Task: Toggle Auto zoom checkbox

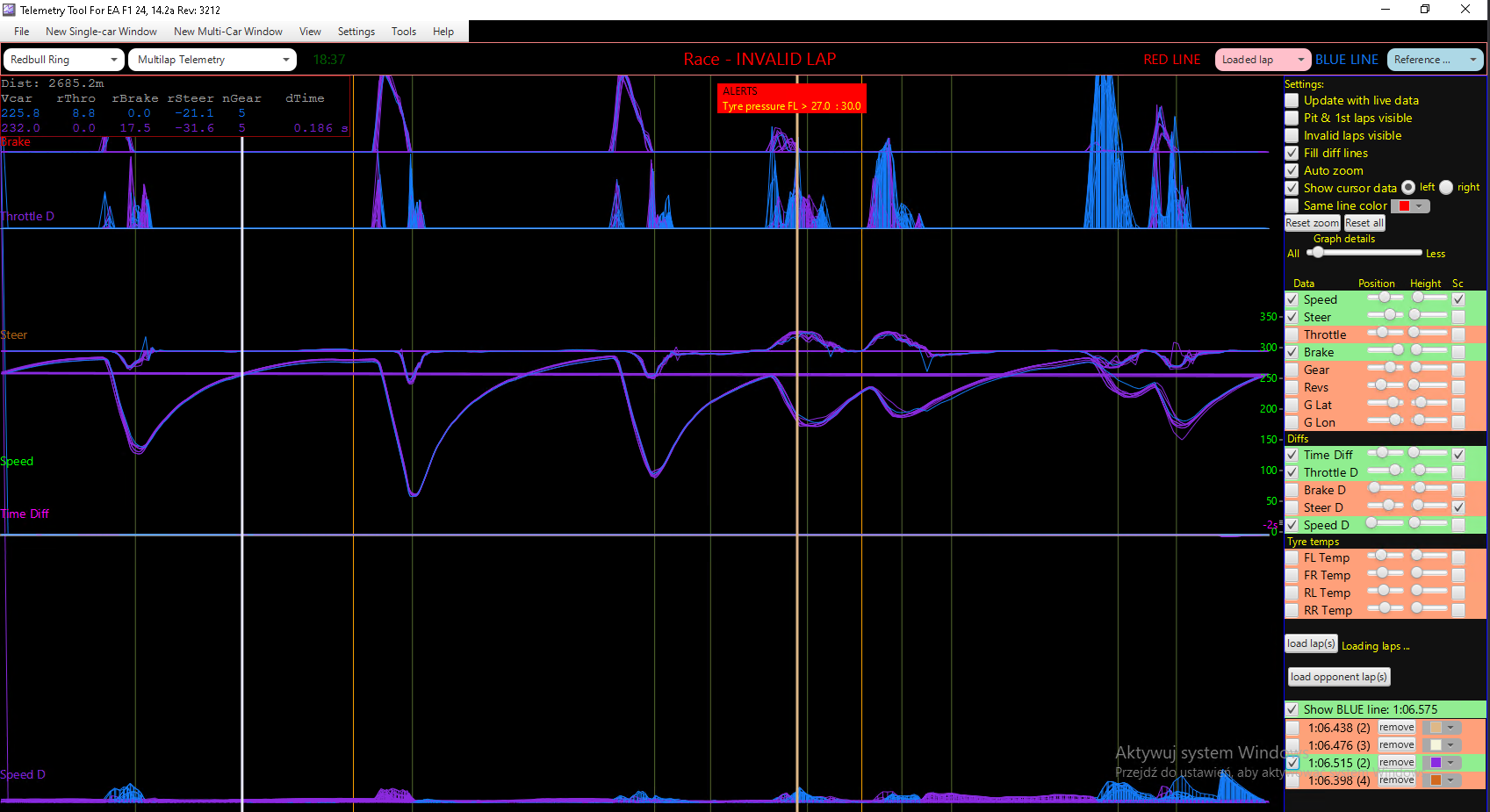Action: tap(1292, 171)
